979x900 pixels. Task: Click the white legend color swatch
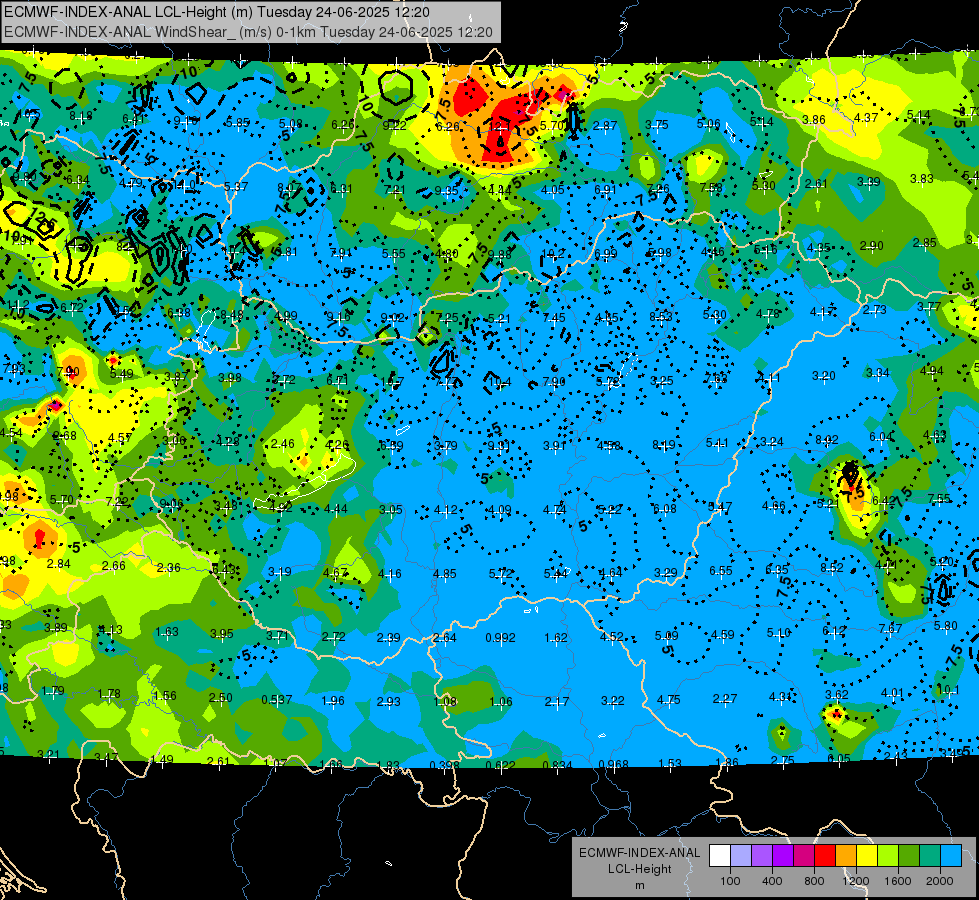[720, 856]
